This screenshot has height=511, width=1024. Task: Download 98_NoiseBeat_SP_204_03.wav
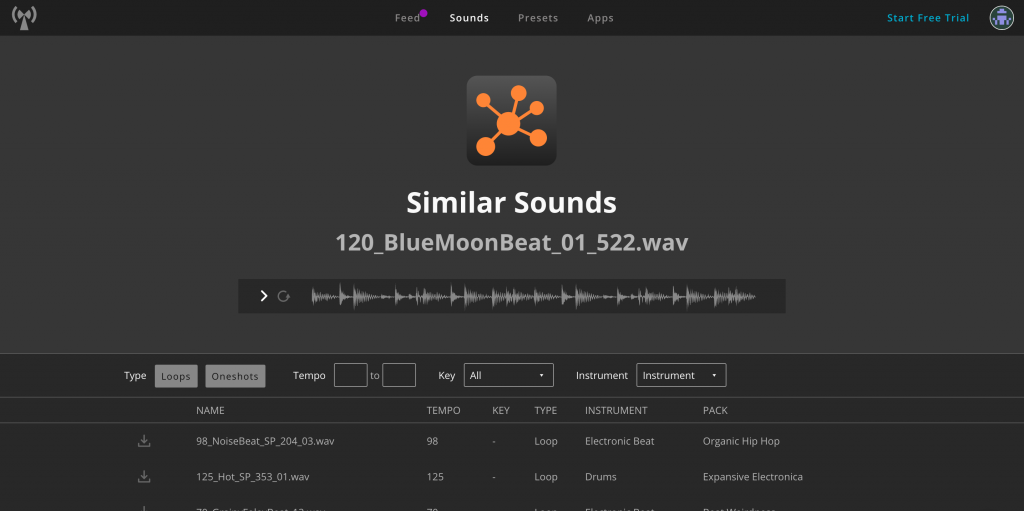pos(144,441)
